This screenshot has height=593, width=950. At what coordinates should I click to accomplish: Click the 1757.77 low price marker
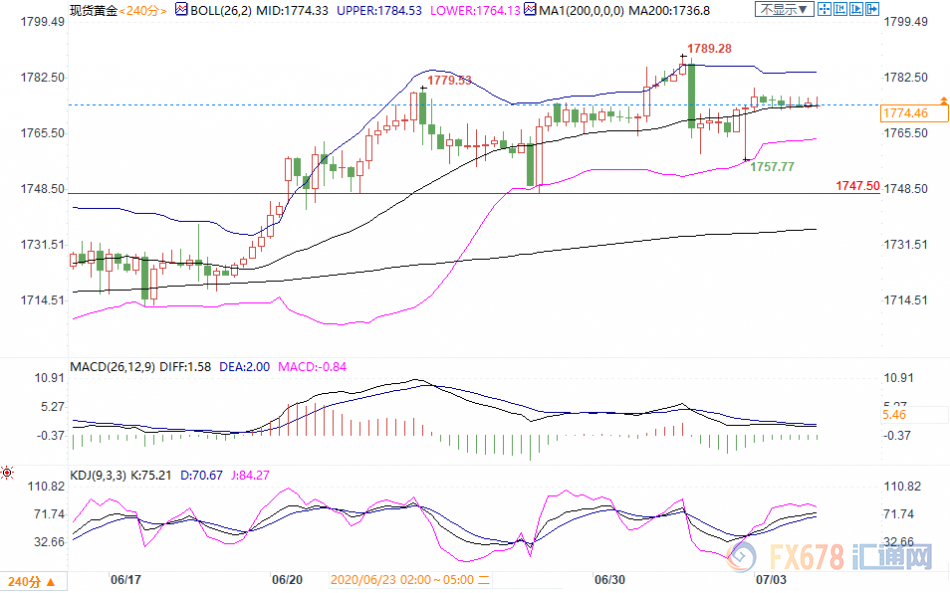tap(772, 167)
